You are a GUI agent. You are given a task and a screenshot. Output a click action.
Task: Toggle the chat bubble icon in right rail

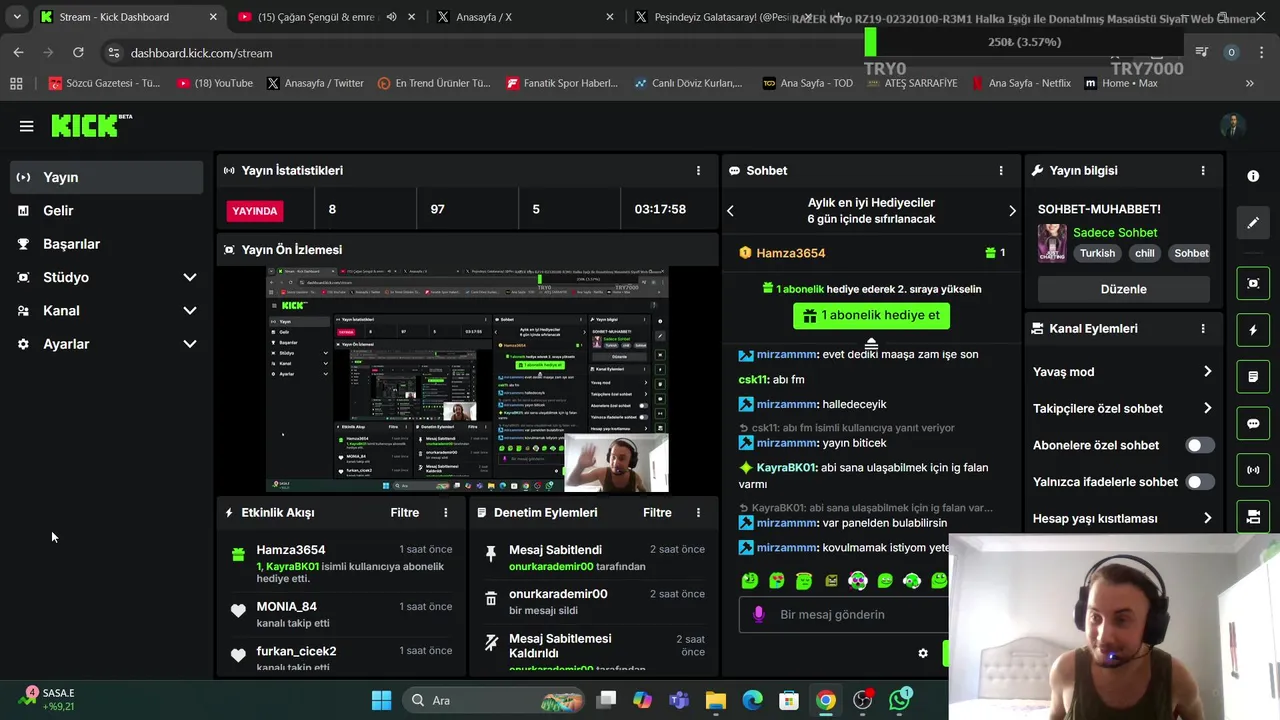pyautogui.click(x=1253, y=423)
